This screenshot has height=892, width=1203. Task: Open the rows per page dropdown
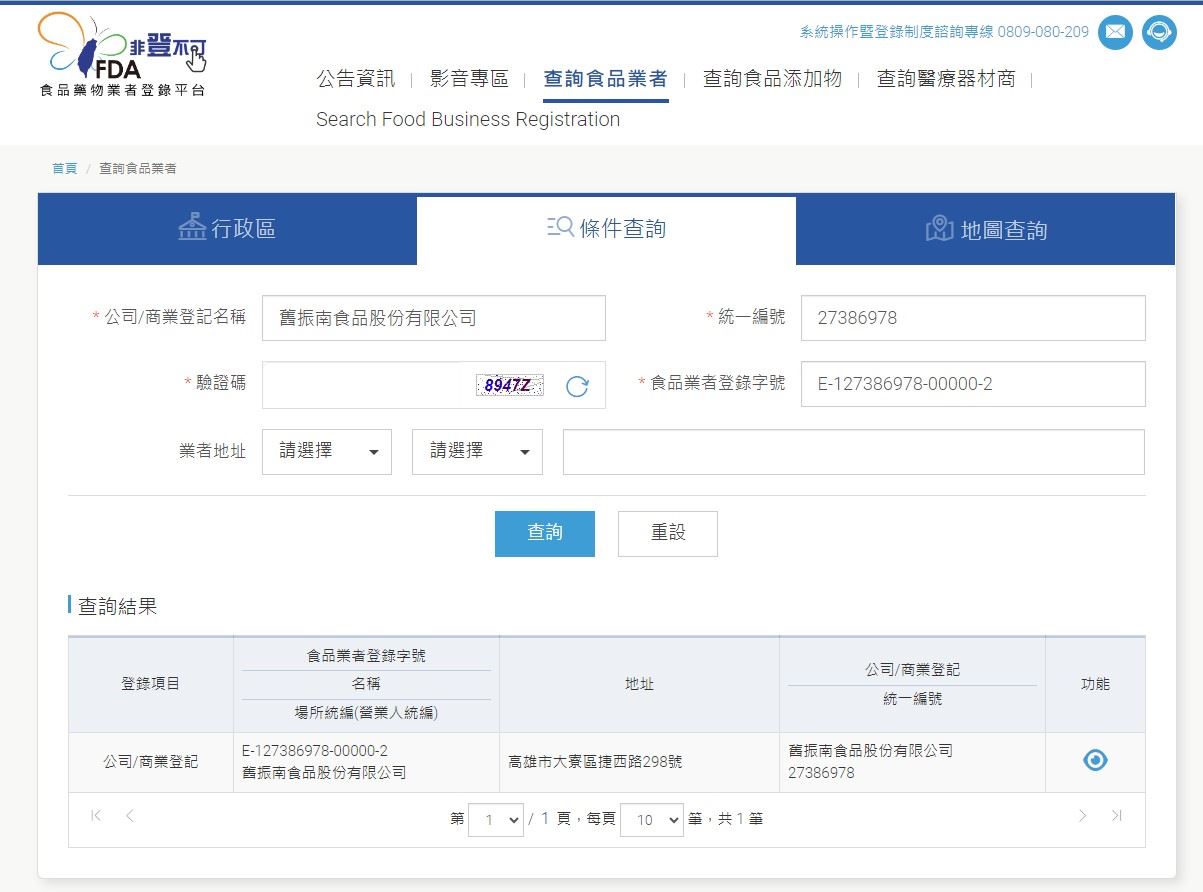click(651, 820)
